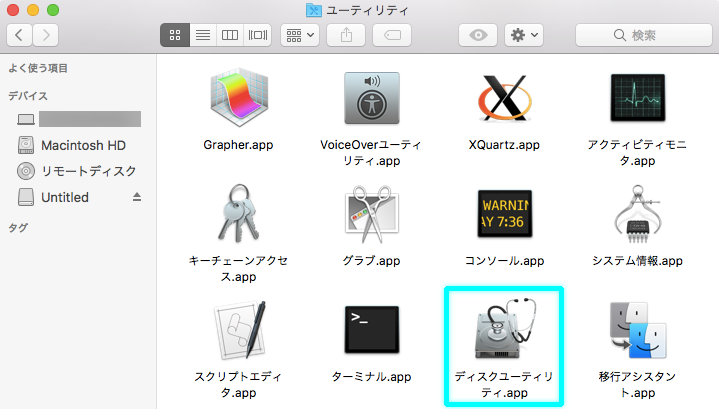The width and height of the screenshot is (719, 409).
Task: Click the Grapher.app file name label
Action: (x=238, y=145)
